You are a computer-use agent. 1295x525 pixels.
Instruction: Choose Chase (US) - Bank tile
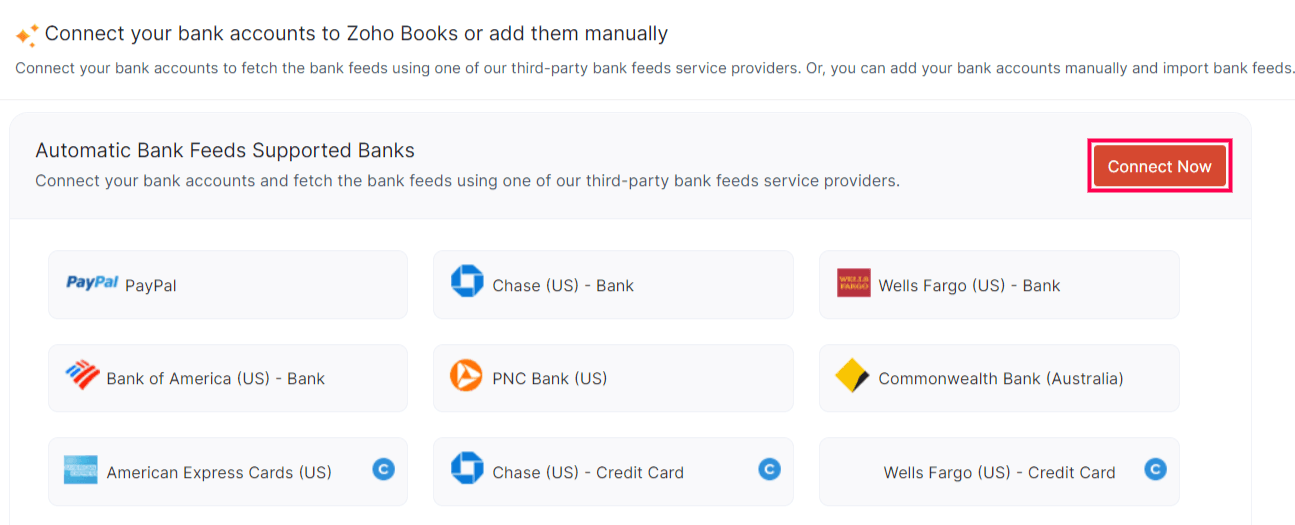click(x=613, y=285)
